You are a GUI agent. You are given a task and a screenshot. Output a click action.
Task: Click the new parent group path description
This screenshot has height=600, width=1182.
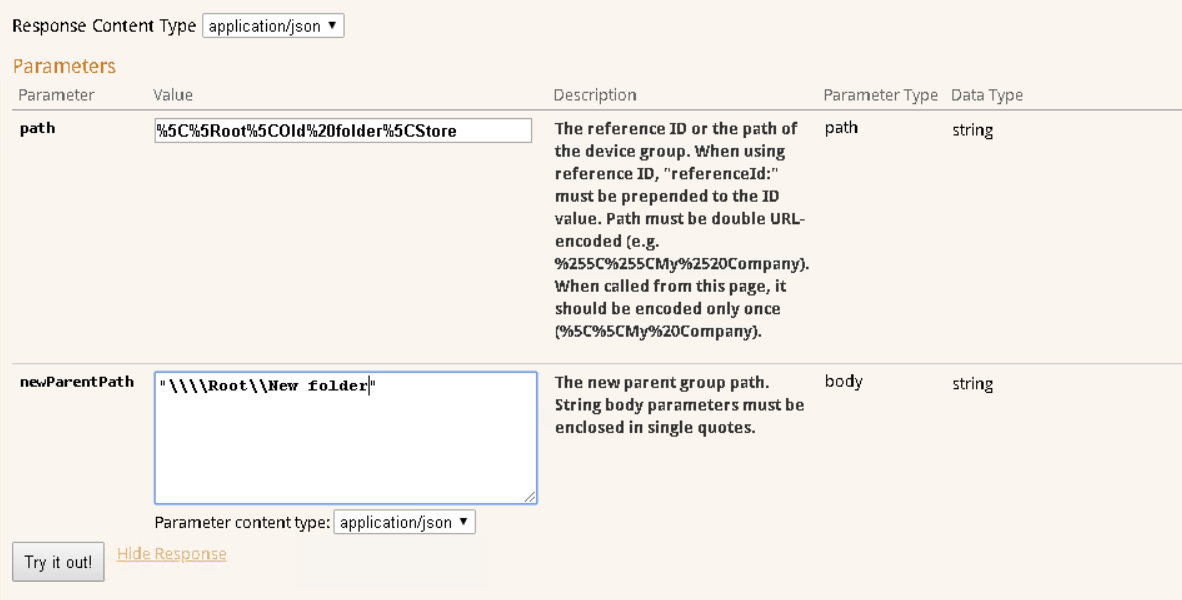tap(679, 405)
